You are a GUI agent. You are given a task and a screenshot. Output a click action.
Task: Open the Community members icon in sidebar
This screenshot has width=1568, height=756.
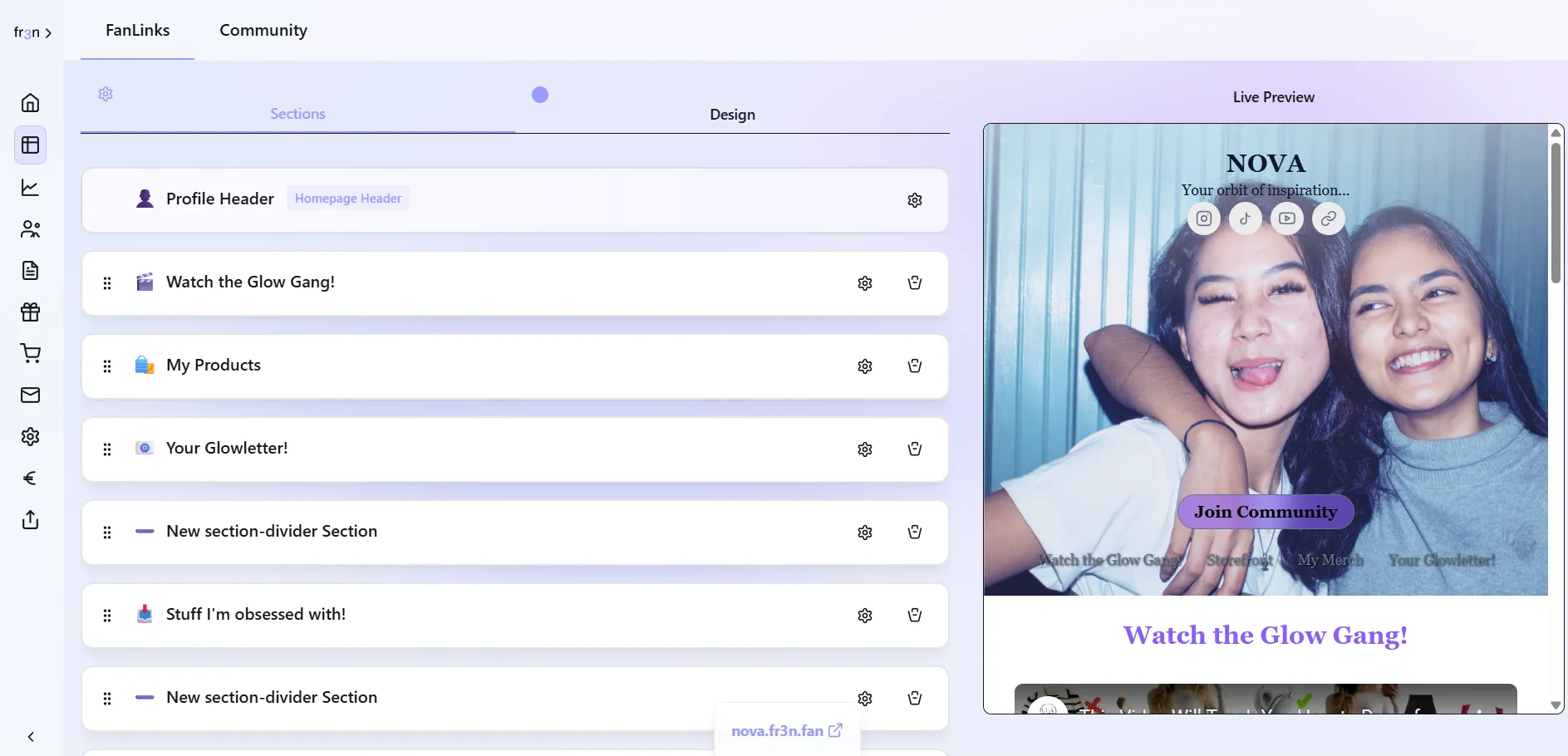coord(30,229)
